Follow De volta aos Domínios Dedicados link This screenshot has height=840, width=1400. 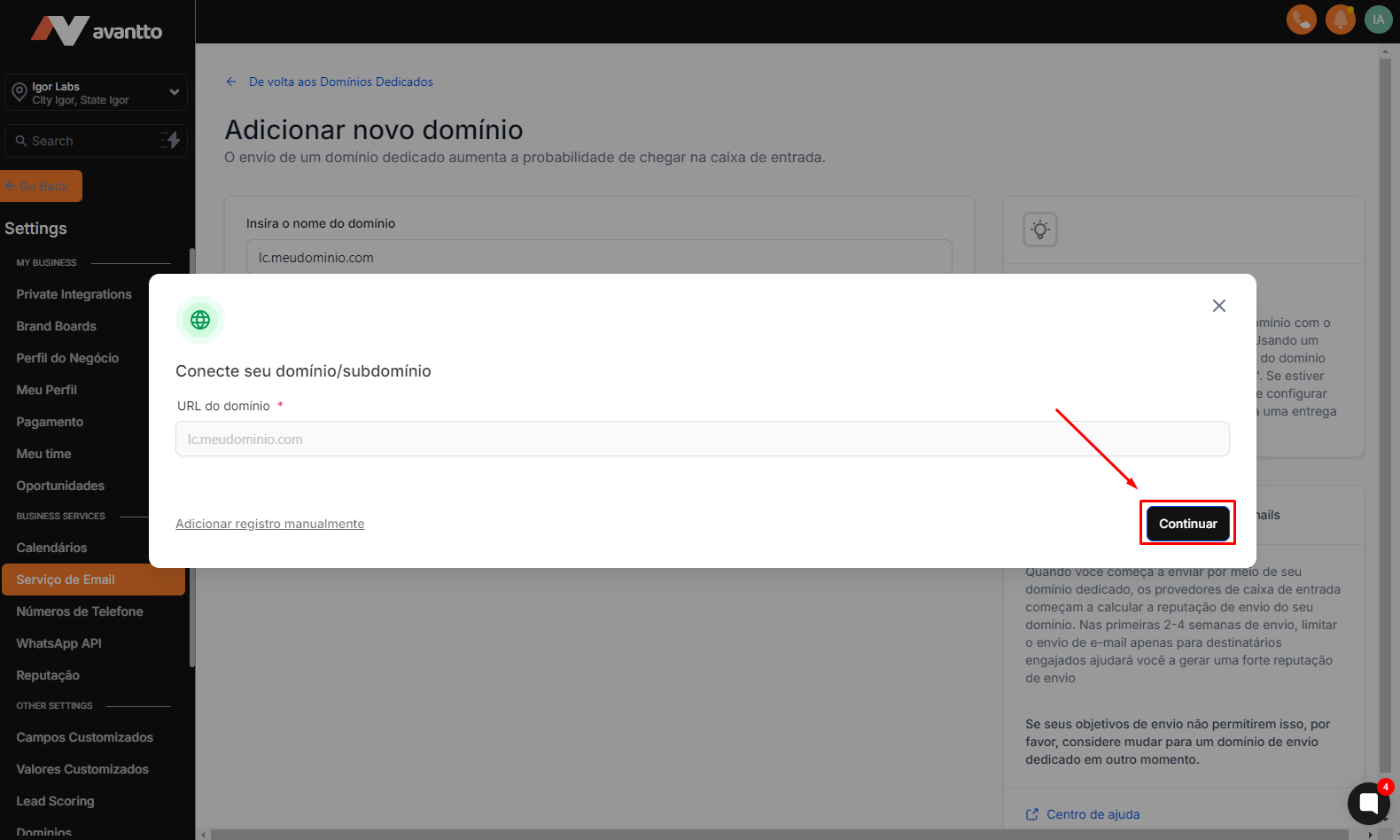pyautogui.click(x=341, y=82)
